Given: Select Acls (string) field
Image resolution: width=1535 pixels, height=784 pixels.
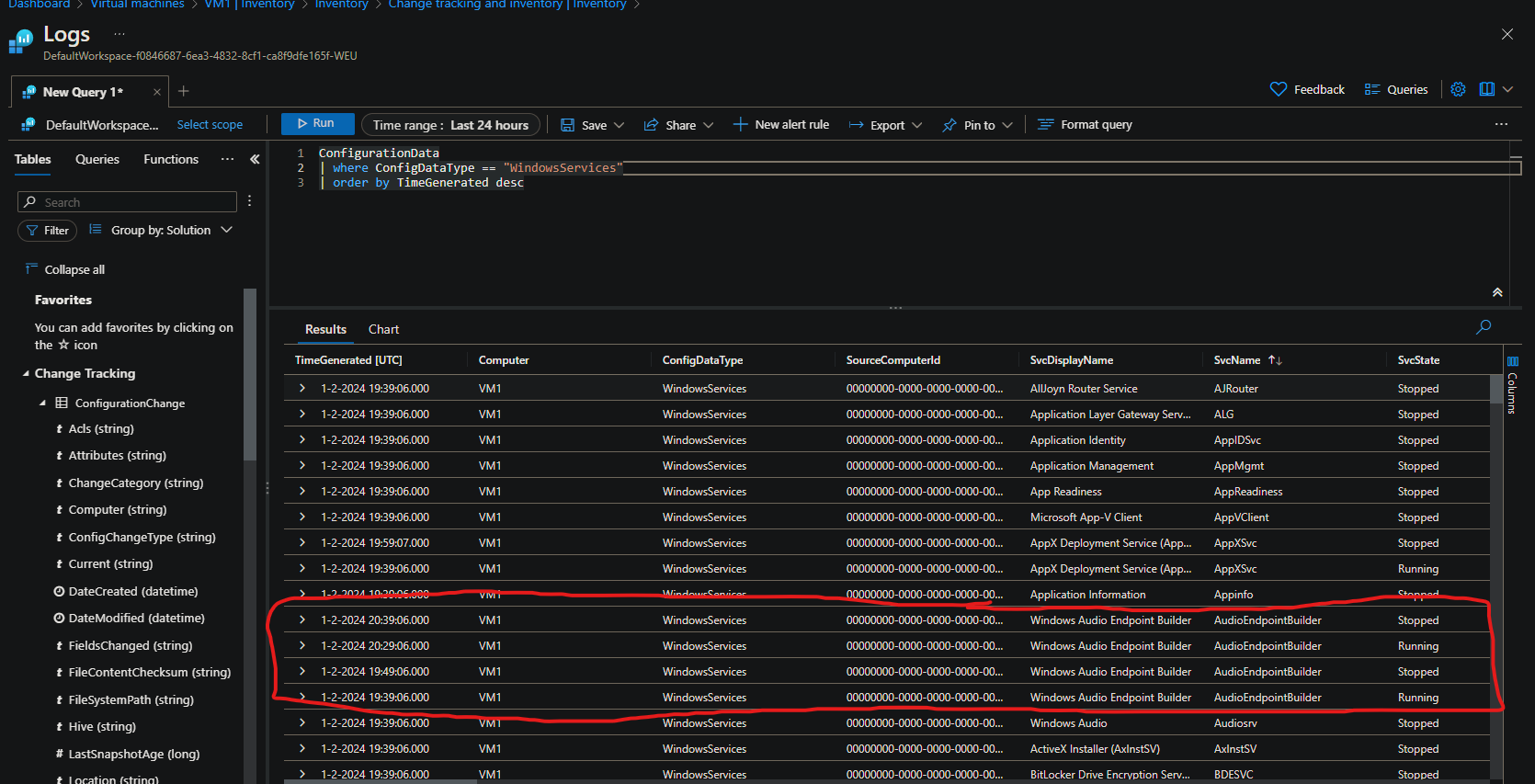Looking at the screenshot, I should coord(101,428).
